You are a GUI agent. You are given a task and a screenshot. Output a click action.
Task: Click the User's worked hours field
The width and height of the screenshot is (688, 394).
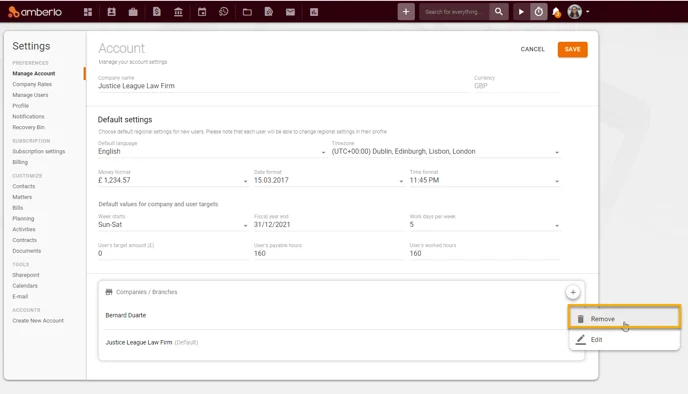point(485,253)
